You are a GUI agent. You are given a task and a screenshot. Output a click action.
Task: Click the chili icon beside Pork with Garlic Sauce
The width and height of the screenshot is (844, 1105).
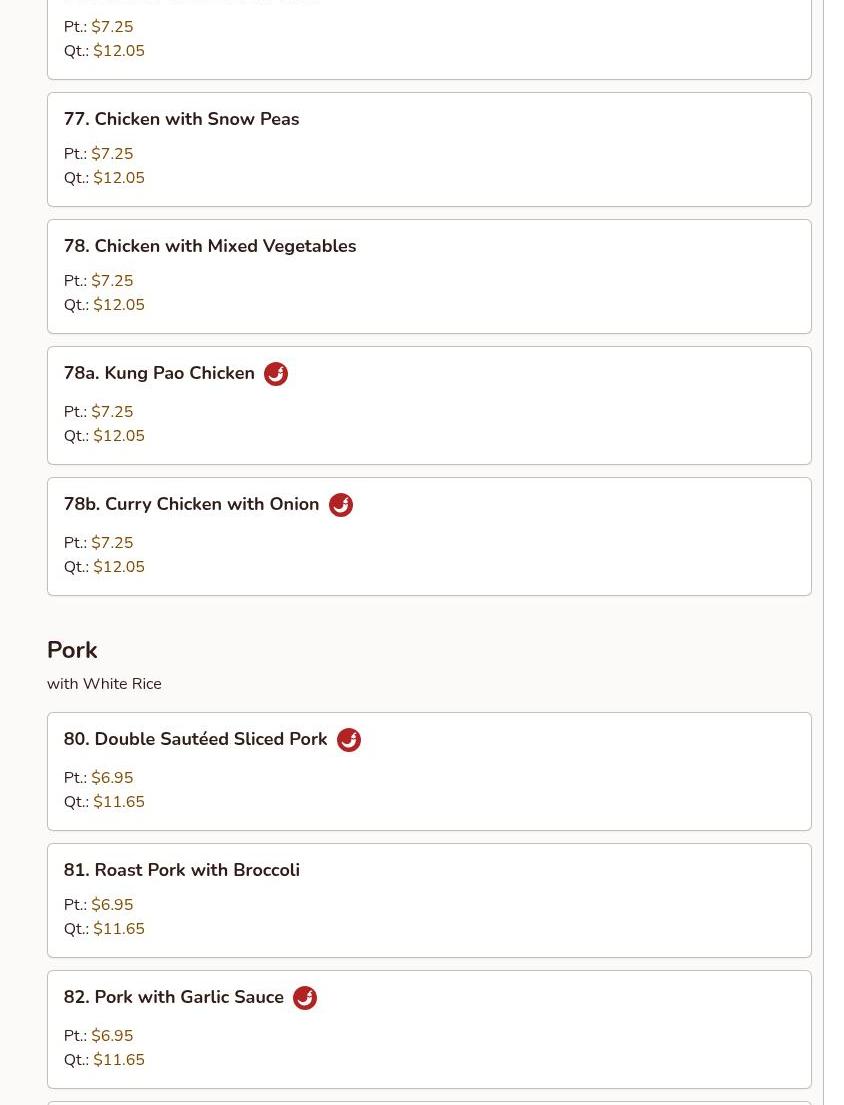pyautogui.click(x=305, y=998)
